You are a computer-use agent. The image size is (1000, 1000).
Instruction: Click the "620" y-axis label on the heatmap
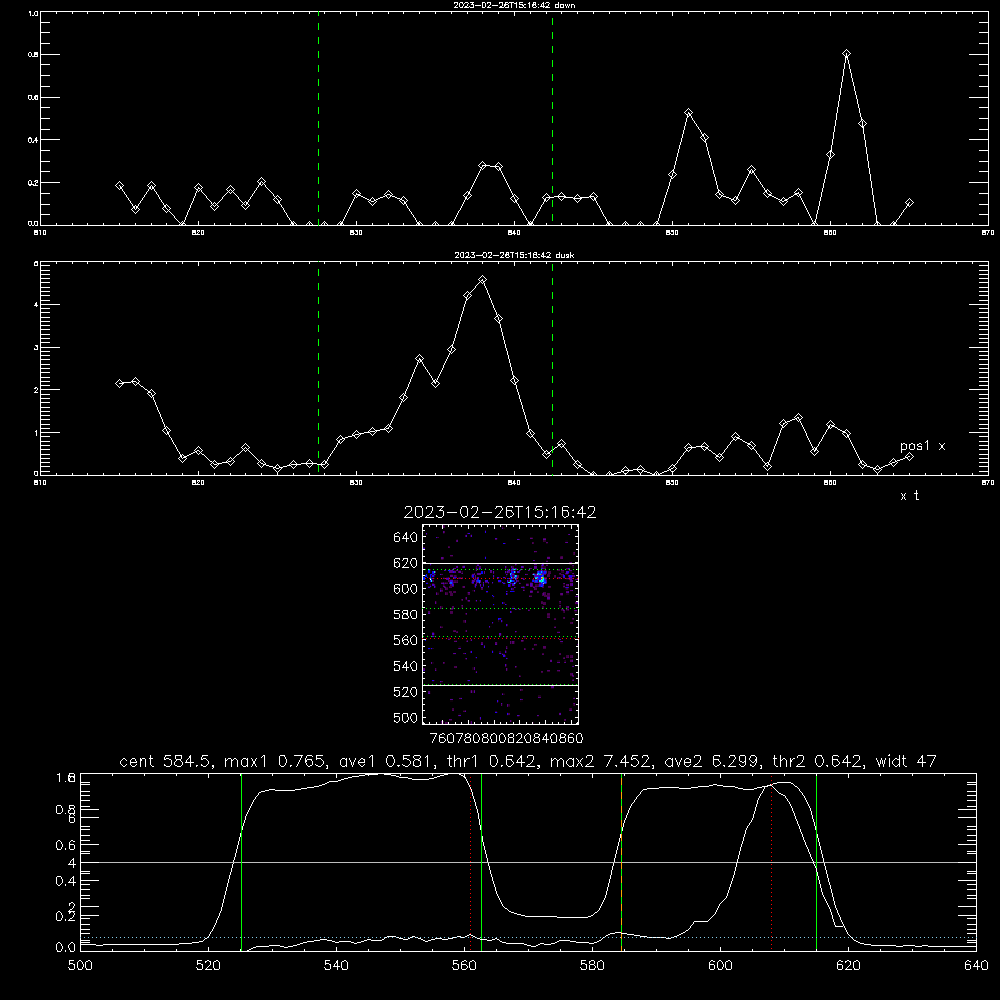click(406, 563)
